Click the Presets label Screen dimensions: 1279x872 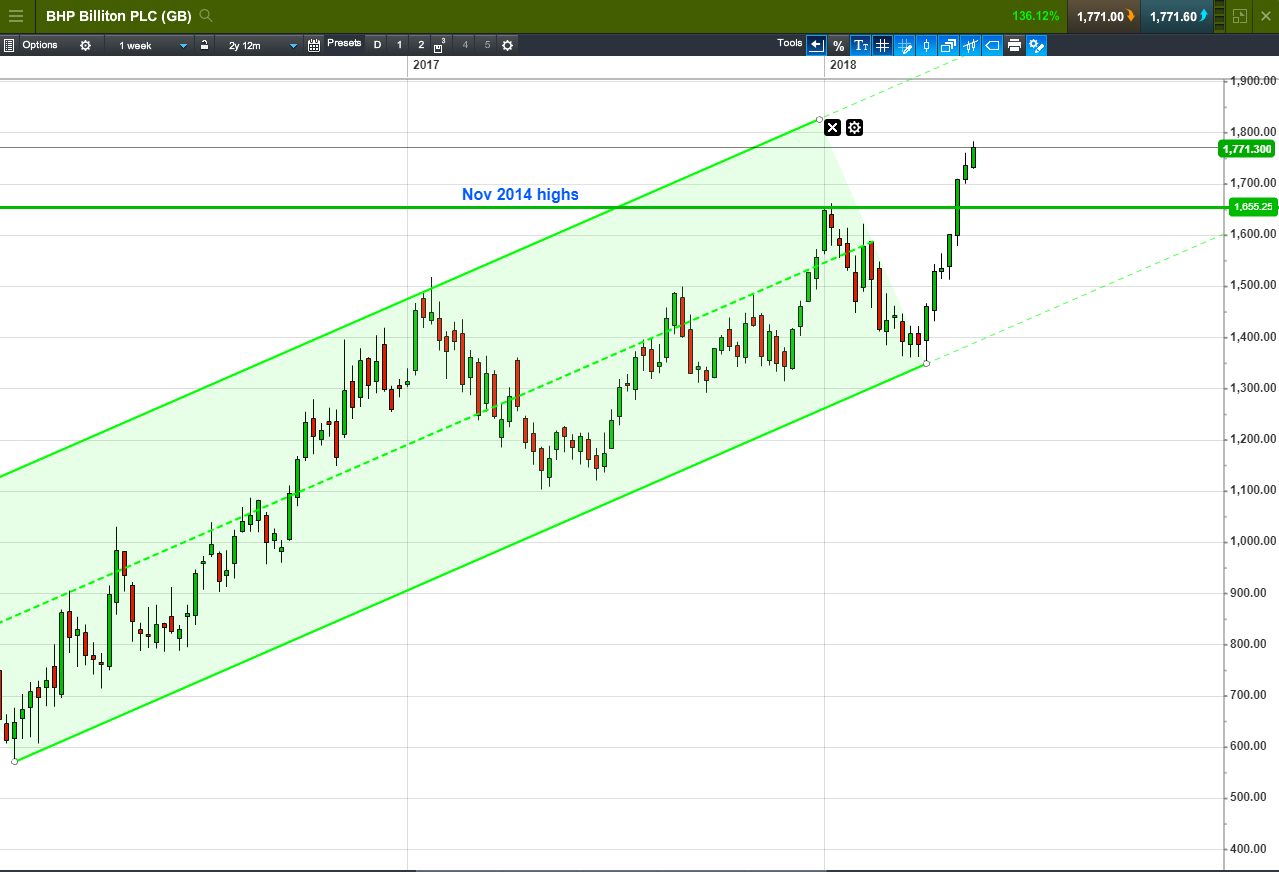(344, 44)
